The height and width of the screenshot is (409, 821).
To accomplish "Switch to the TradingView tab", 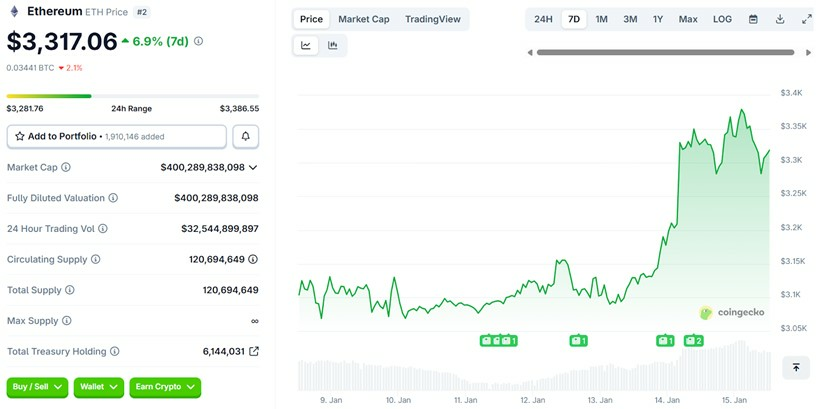I will click(433, 19).
